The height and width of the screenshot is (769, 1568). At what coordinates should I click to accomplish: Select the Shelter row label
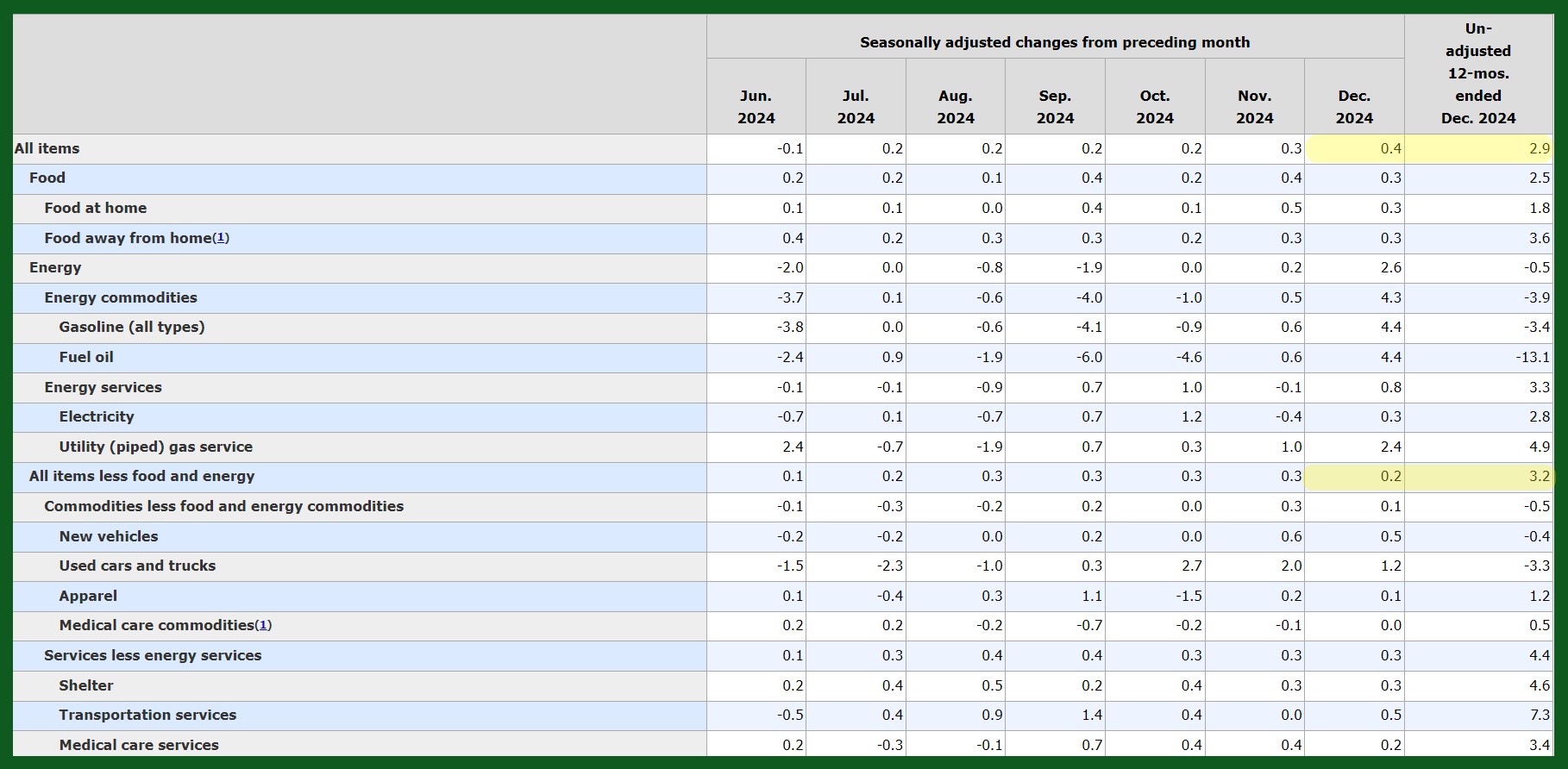[x=86, y=685]
